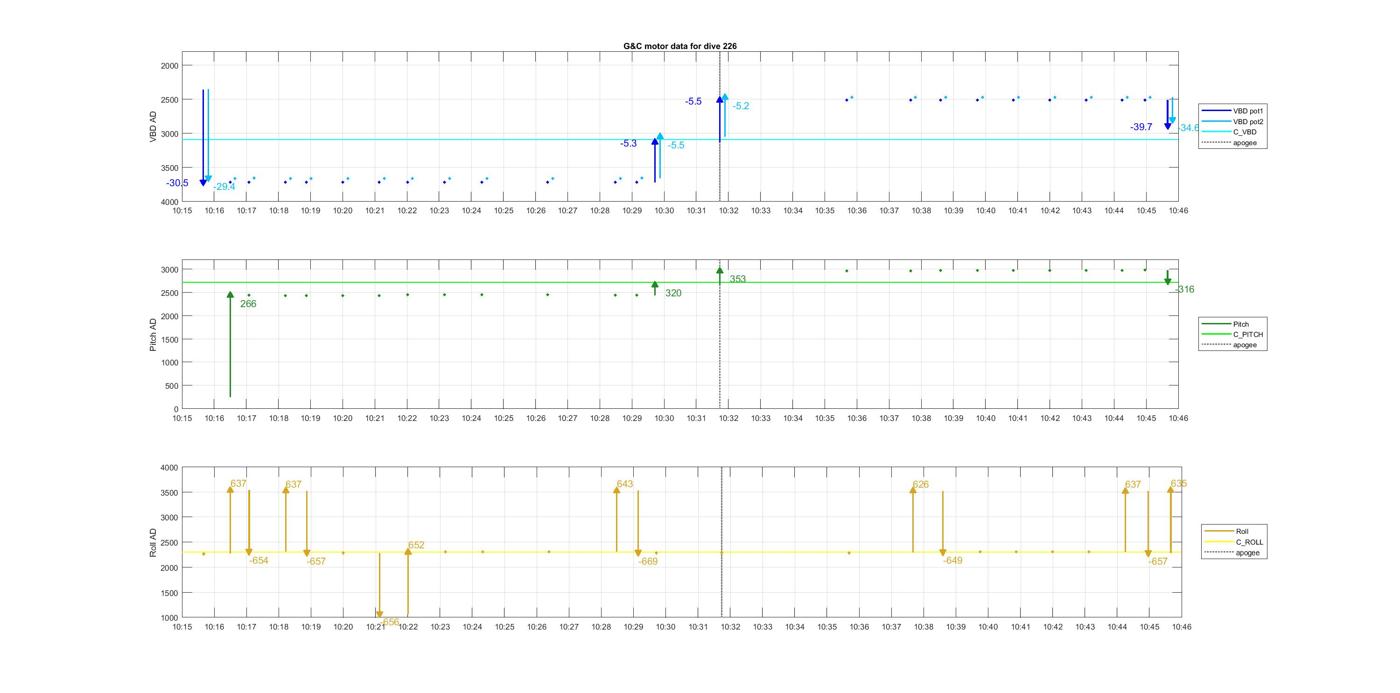Viewport: 1400px width, 693px height.
Task: Click the '-5.2' VBD data label
Action: (x=741, y=106)
